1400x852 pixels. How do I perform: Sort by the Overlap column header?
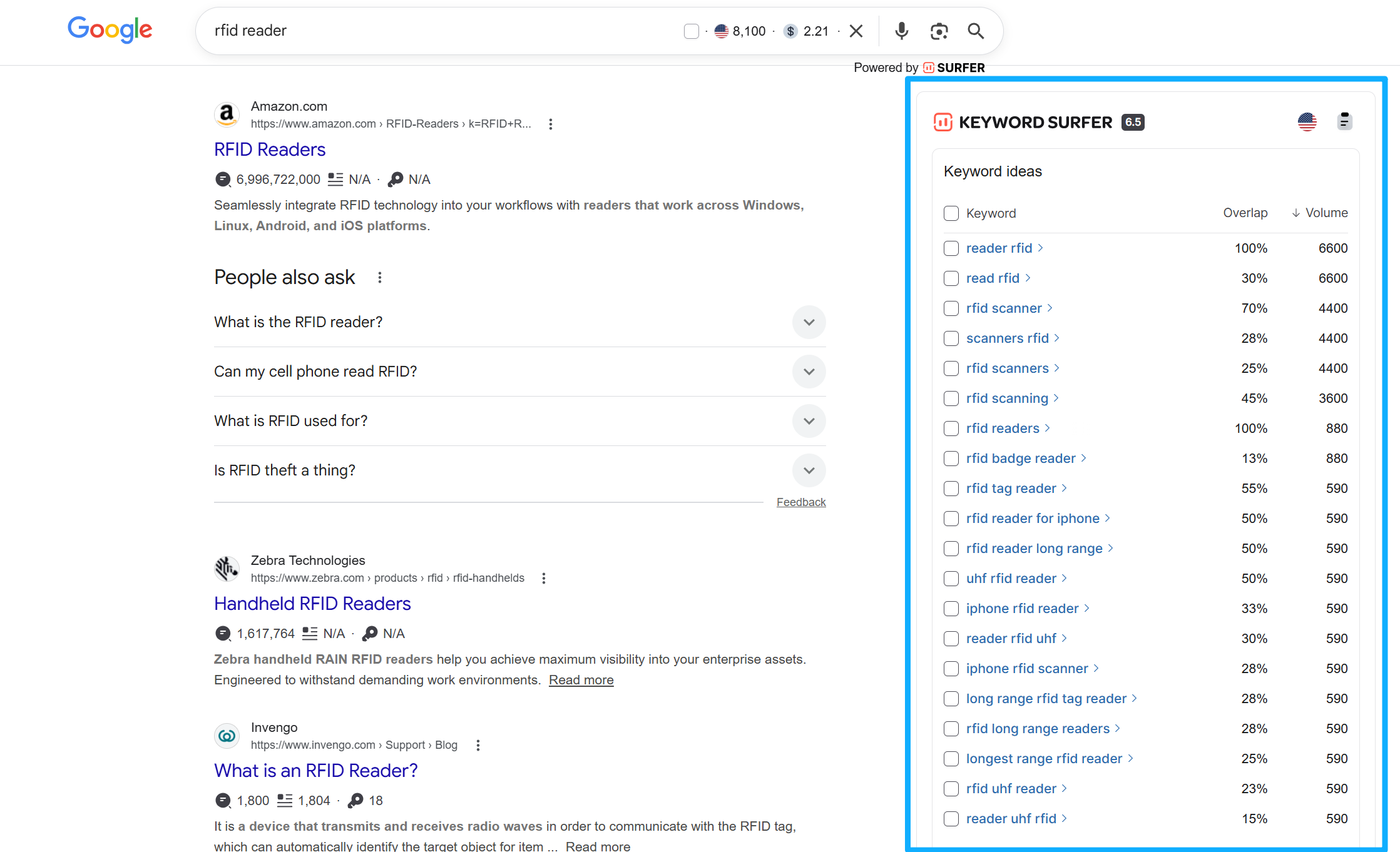(x=1245, y=213)
